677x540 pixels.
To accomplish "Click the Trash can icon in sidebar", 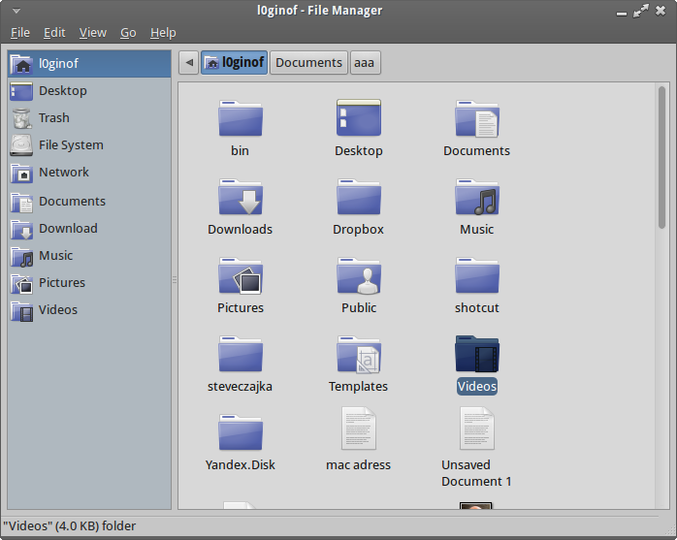I will coord(22,118).
